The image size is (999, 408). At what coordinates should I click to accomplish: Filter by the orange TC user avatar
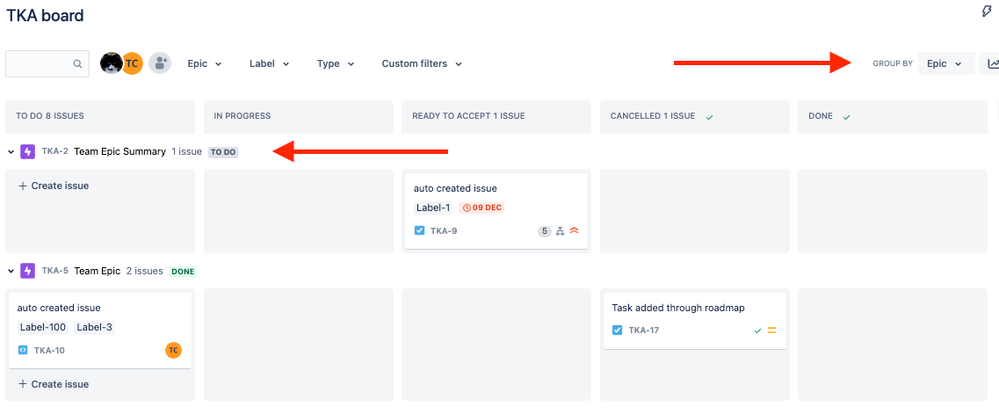pos(133,63)
